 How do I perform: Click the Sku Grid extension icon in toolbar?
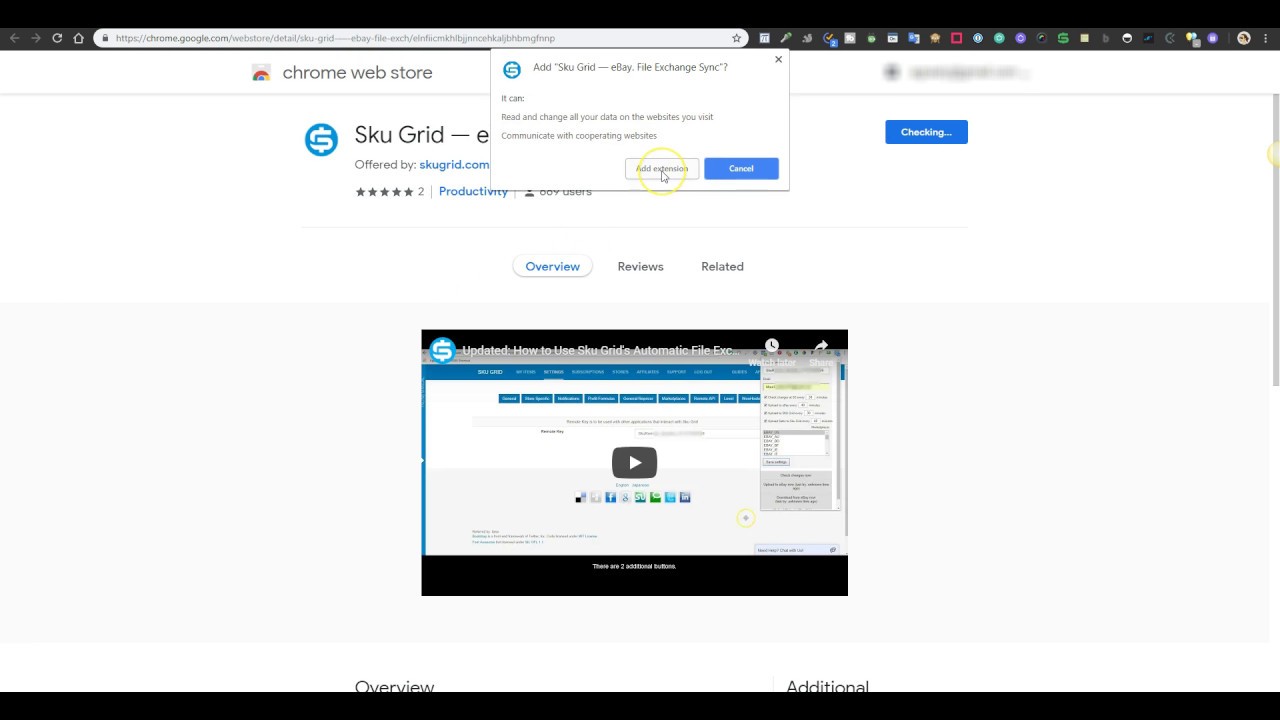1062,38
